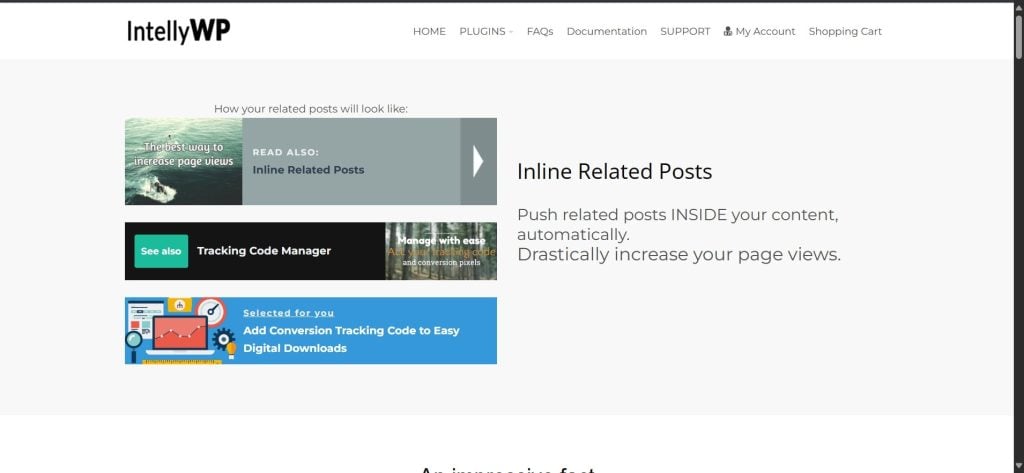Image resolution: width=1024 pixels, height=473 pixels.
Task: Open the post title under READ ALSO
Action: tap(308, 170)
